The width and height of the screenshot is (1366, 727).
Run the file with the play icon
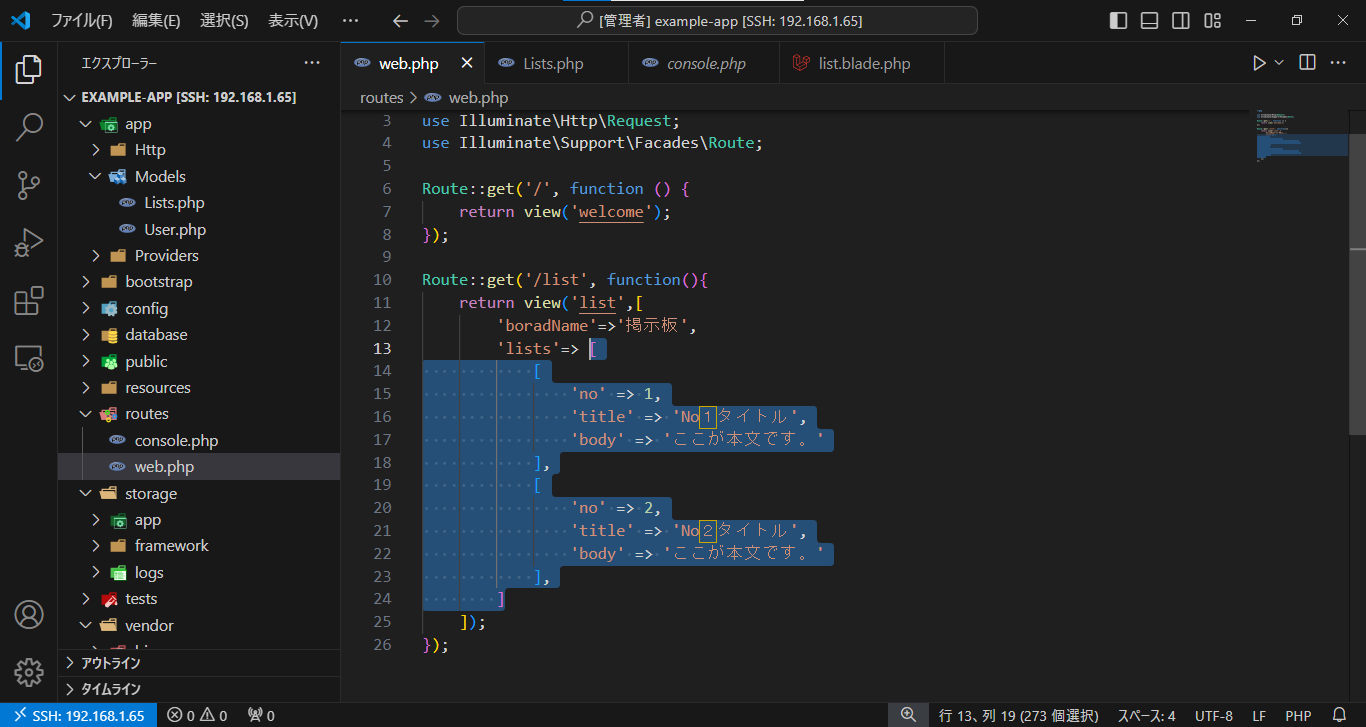pos(1259,63)
